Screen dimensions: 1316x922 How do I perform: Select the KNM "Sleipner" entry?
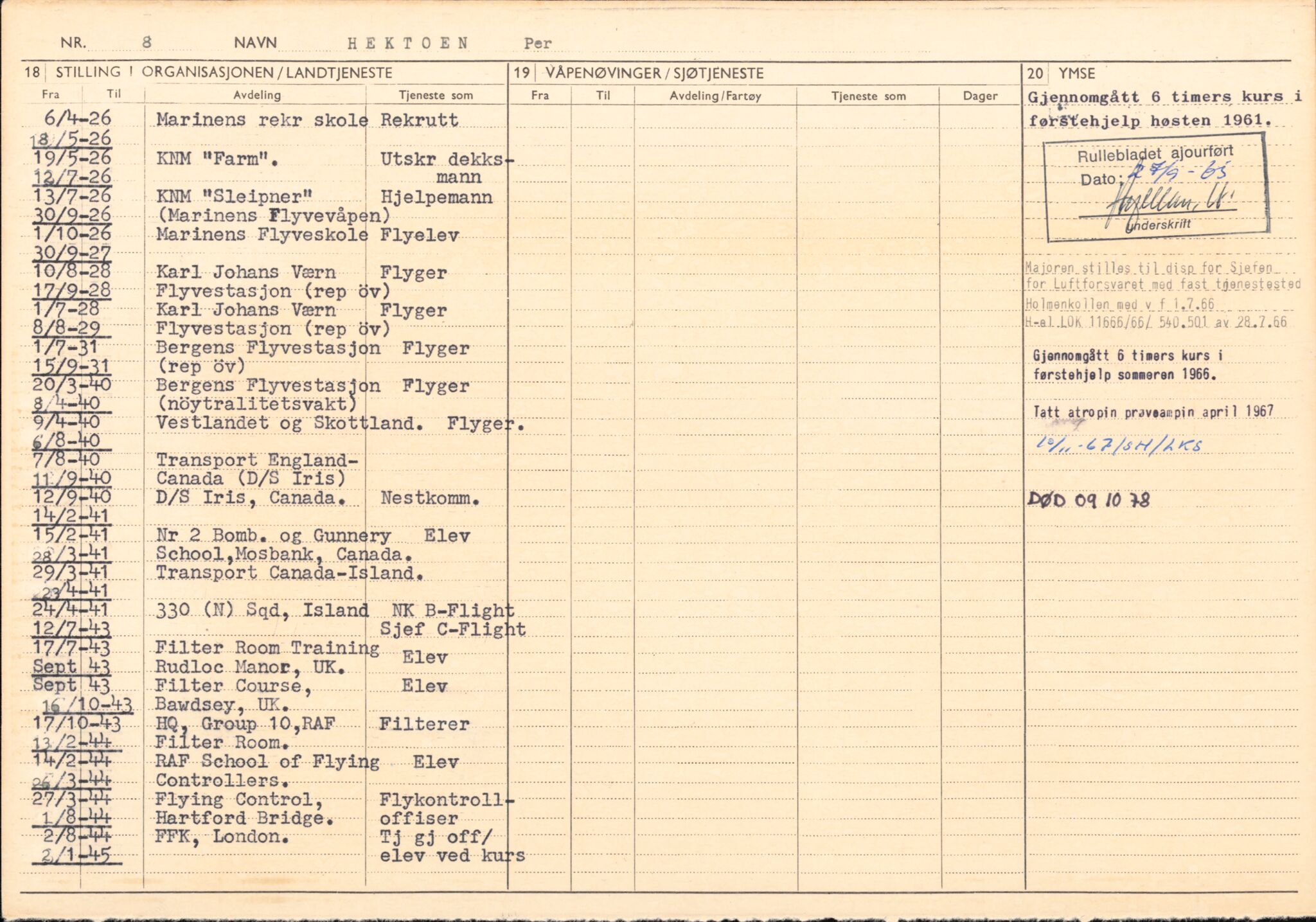click(x=235, y=196)
